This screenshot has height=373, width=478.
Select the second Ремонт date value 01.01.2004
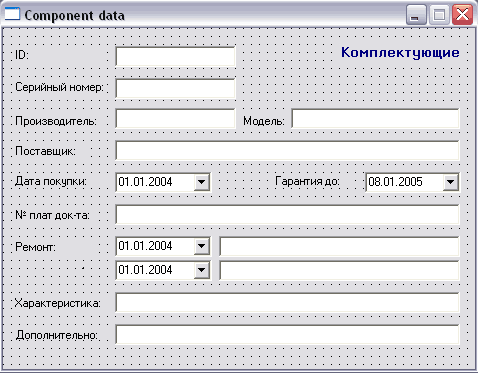point(145,270)
